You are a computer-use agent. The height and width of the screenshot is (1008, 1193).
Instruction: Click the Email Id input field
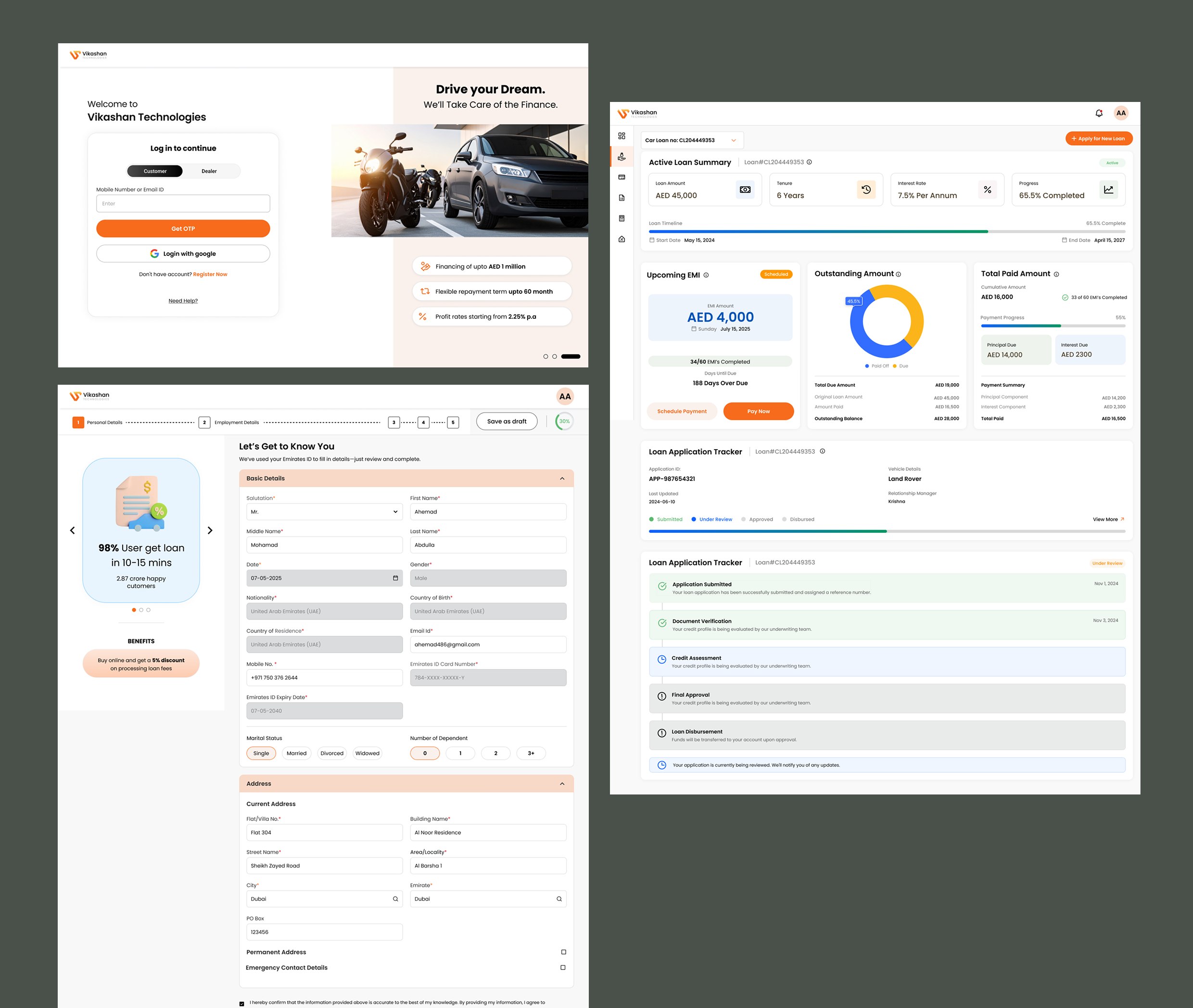pos(488,644)
